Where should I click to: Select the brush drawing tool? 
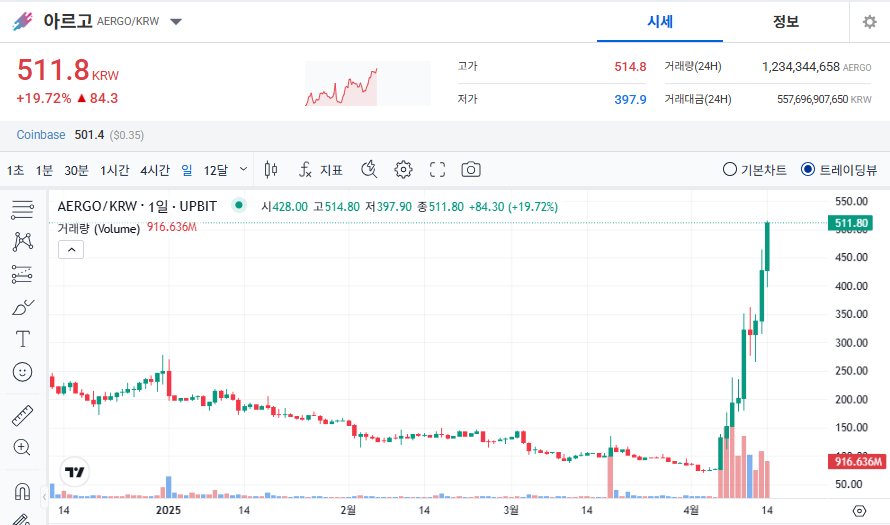tap(22, 307)
